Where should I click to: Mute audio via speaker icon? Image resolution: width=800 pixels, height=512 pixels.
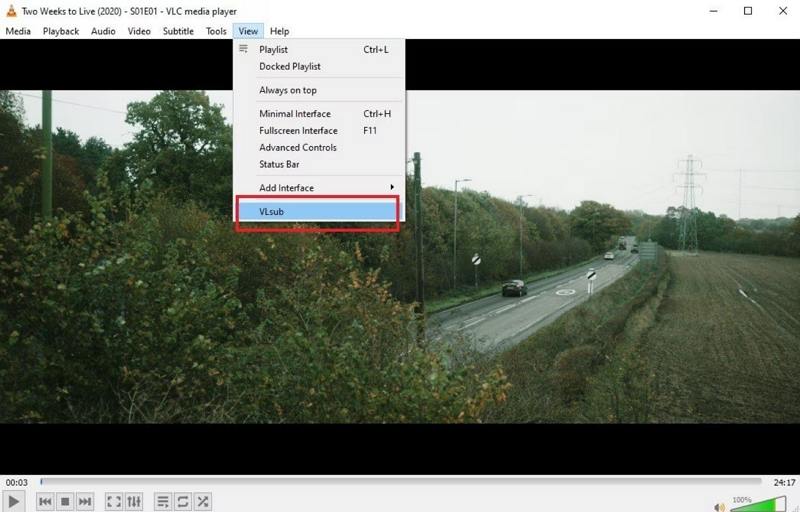(719, 507)
